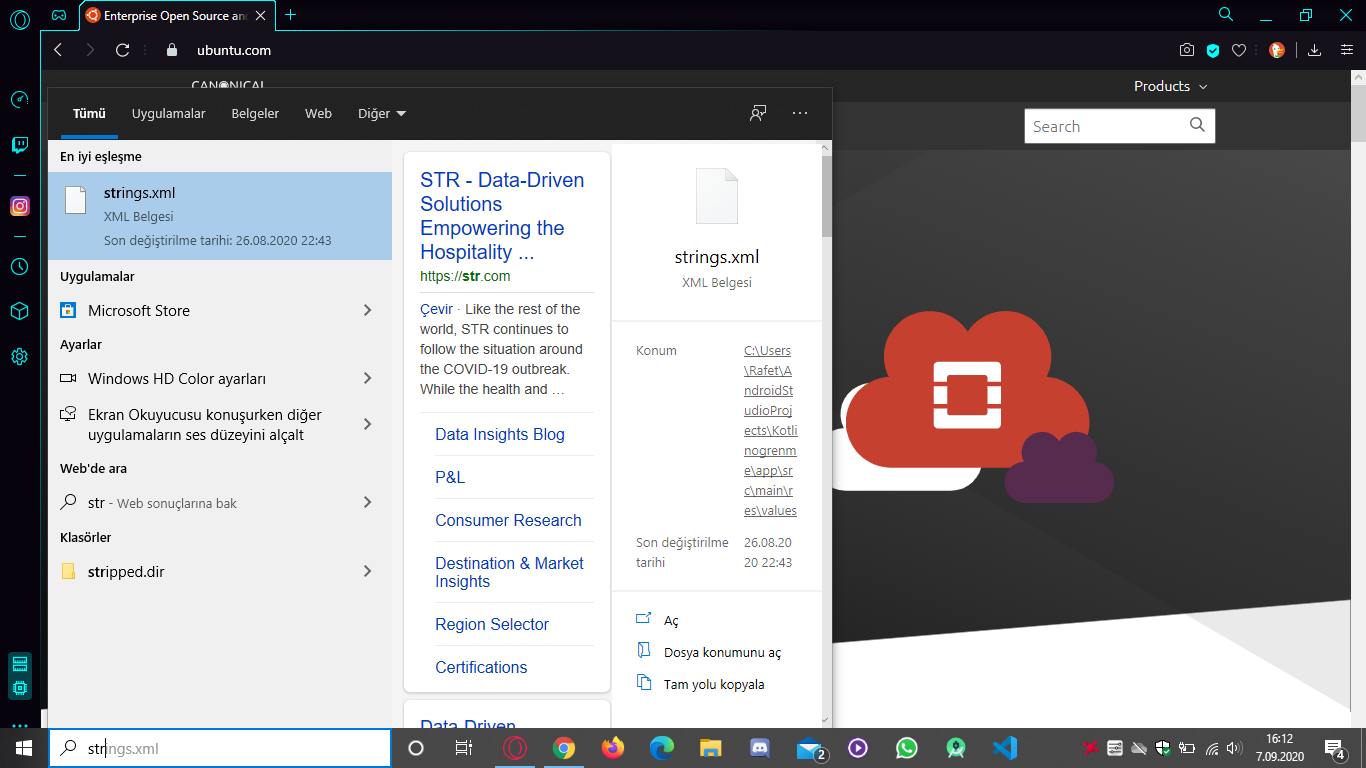Open Region Selector link
1366x768 pixels.
click(x=492, y=624)
